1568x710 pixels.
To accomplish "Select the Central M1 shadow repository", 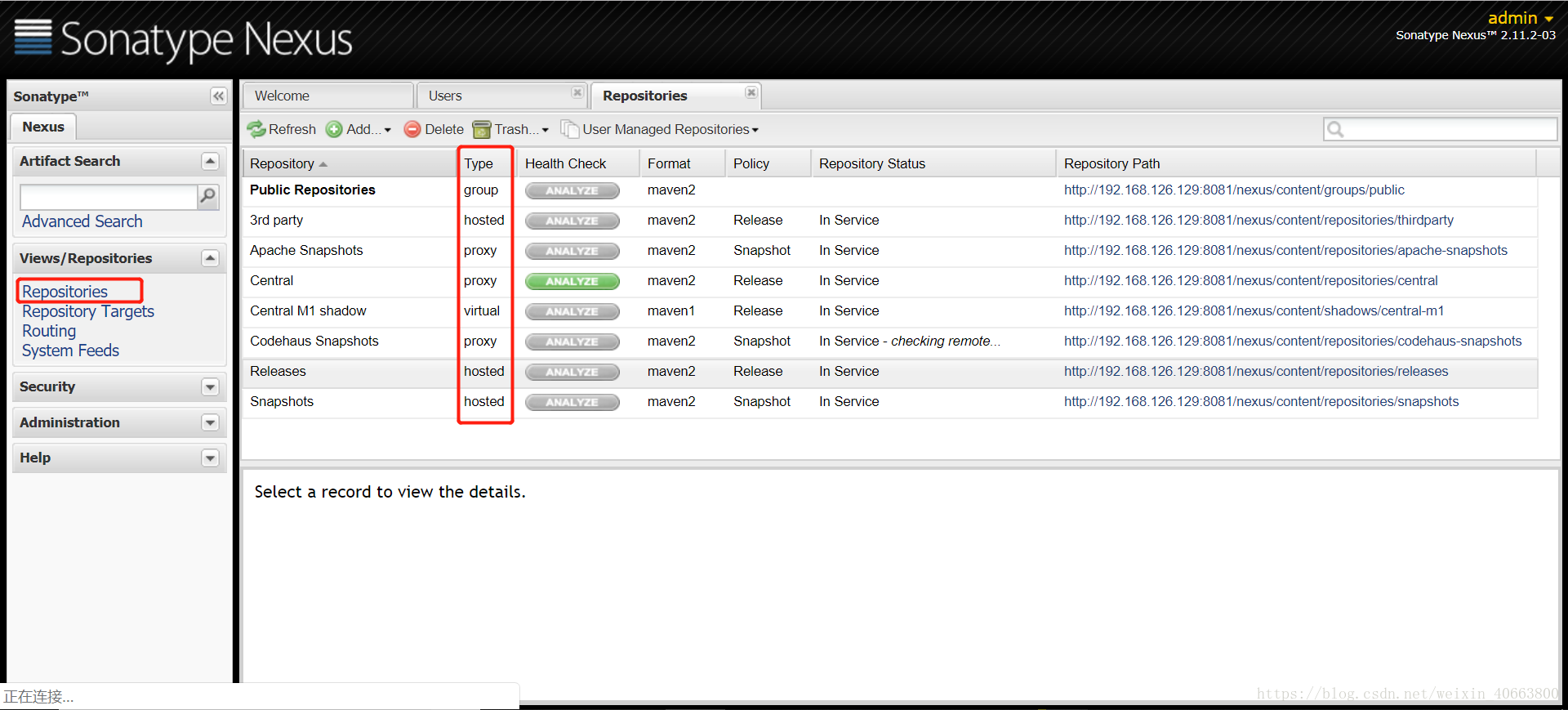I will tap(308, 311).
